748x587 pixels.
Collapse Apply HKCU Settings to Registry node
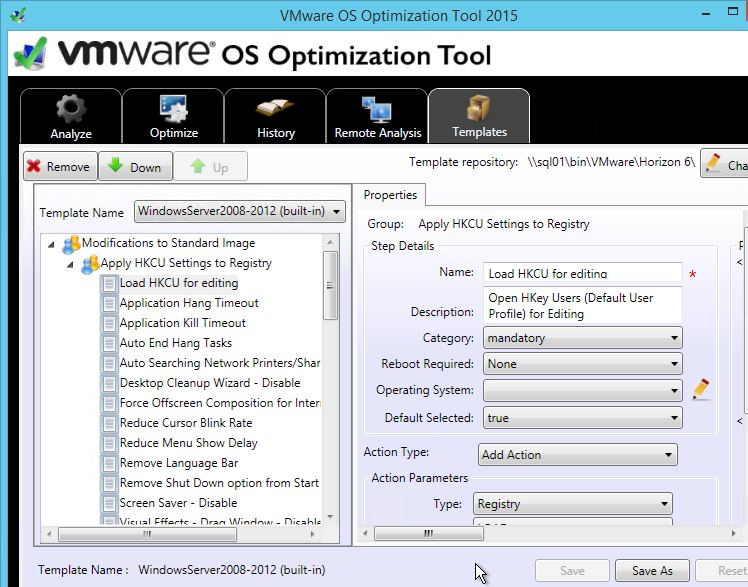70,265
